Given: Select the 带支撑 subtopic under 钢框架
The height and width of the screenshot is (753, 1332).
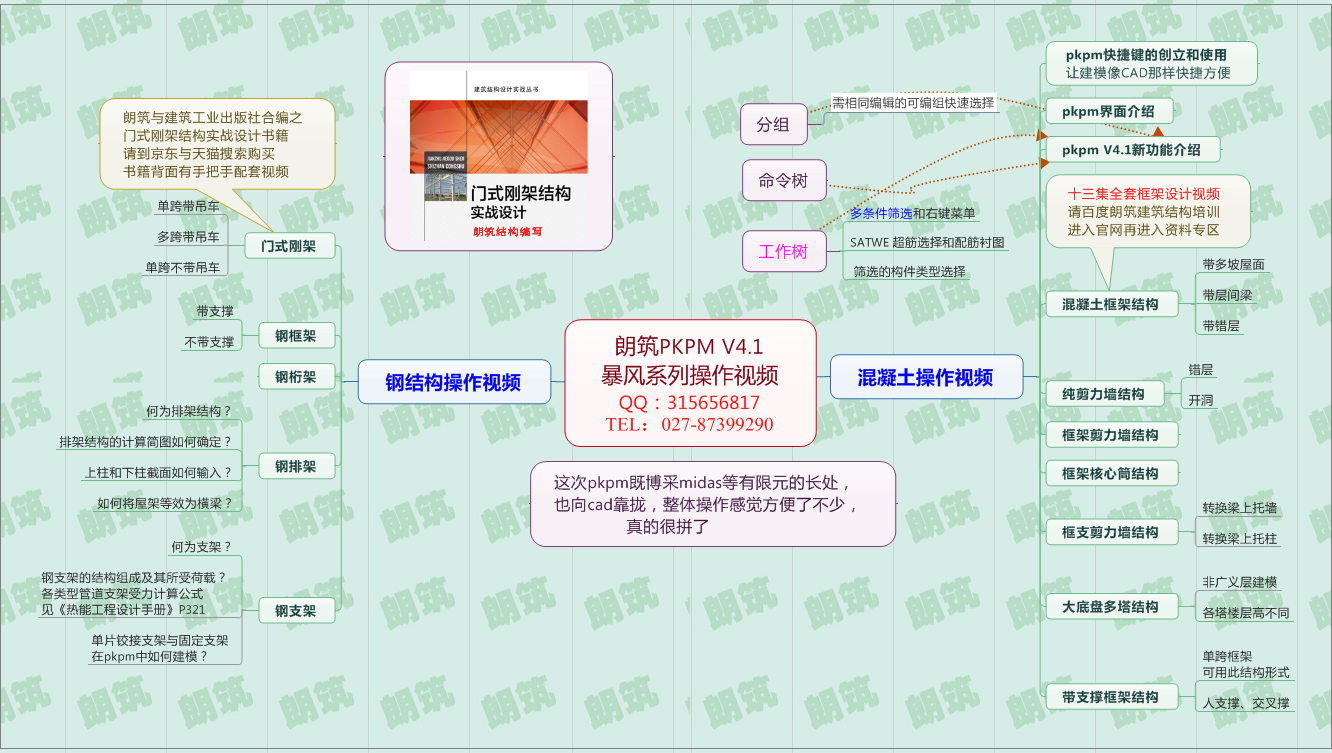Looking at the screenshot, I should click(x=215, y=311).
